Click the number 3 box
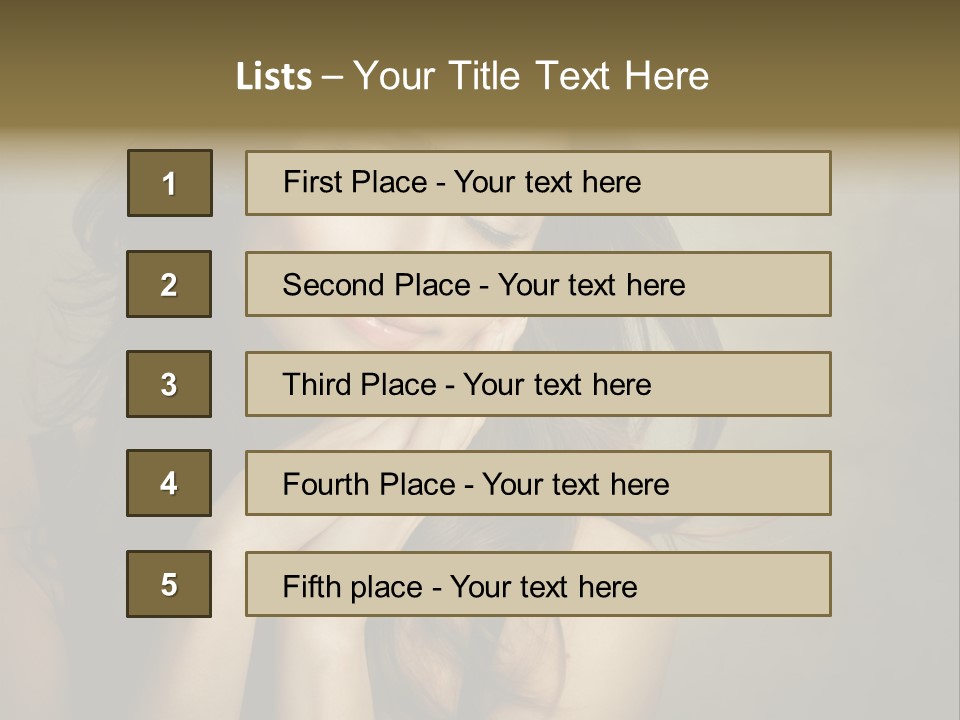 (169, 384)
